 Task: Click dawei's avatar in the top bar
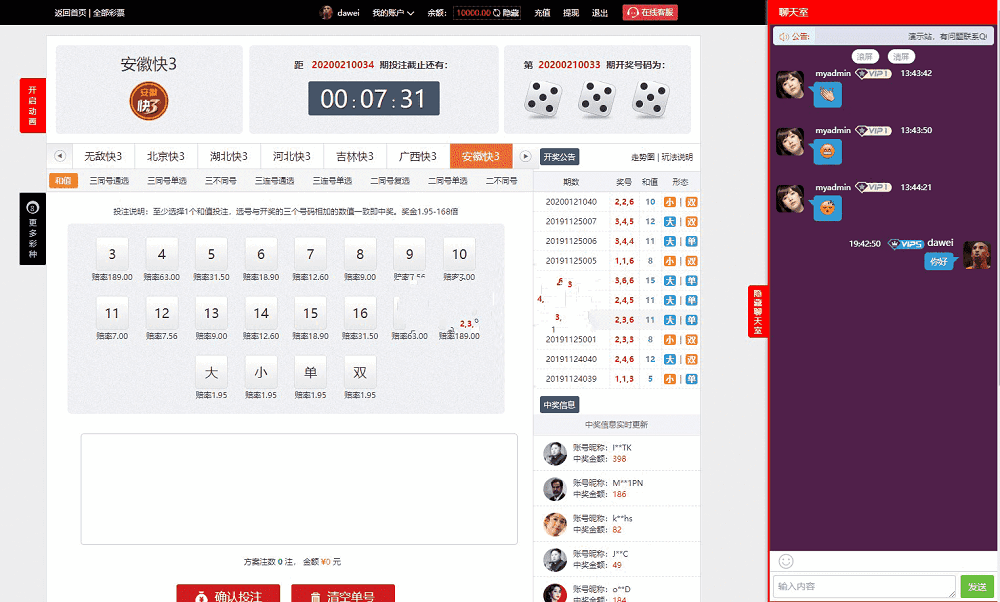(326, 13)
